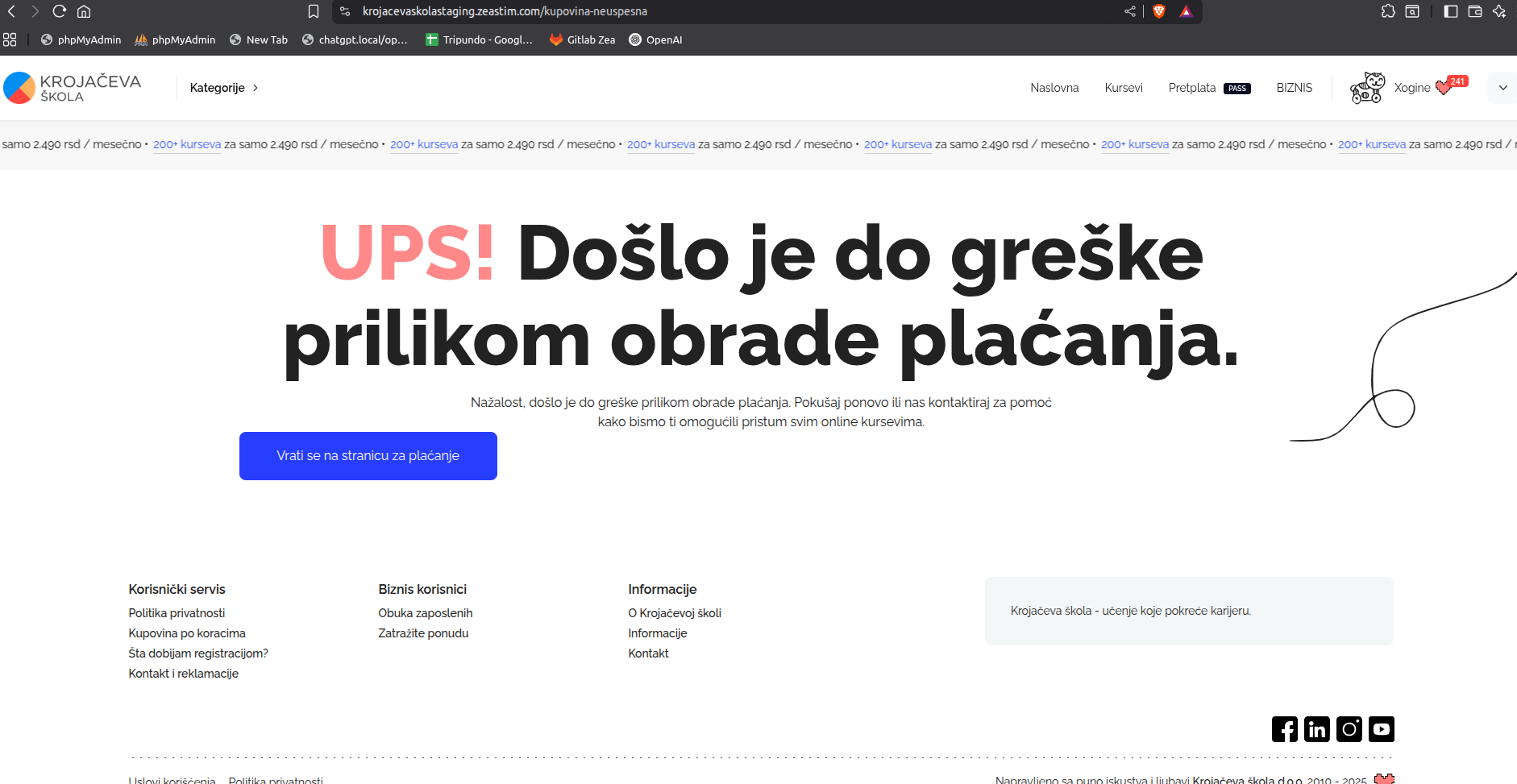Click the robot cat user avatar

[1367, 88]
